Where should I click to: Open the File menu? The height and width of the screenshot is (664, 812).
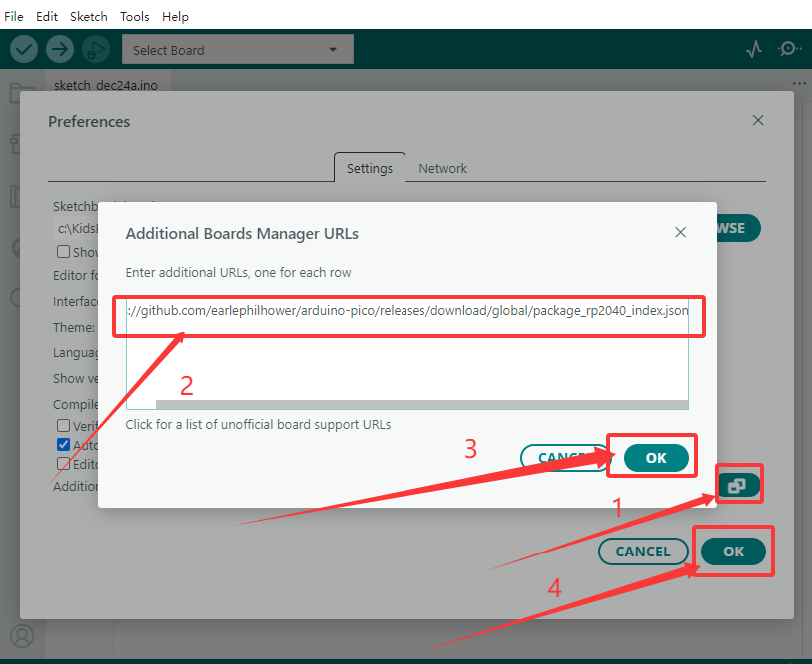[x=13, y=17]
